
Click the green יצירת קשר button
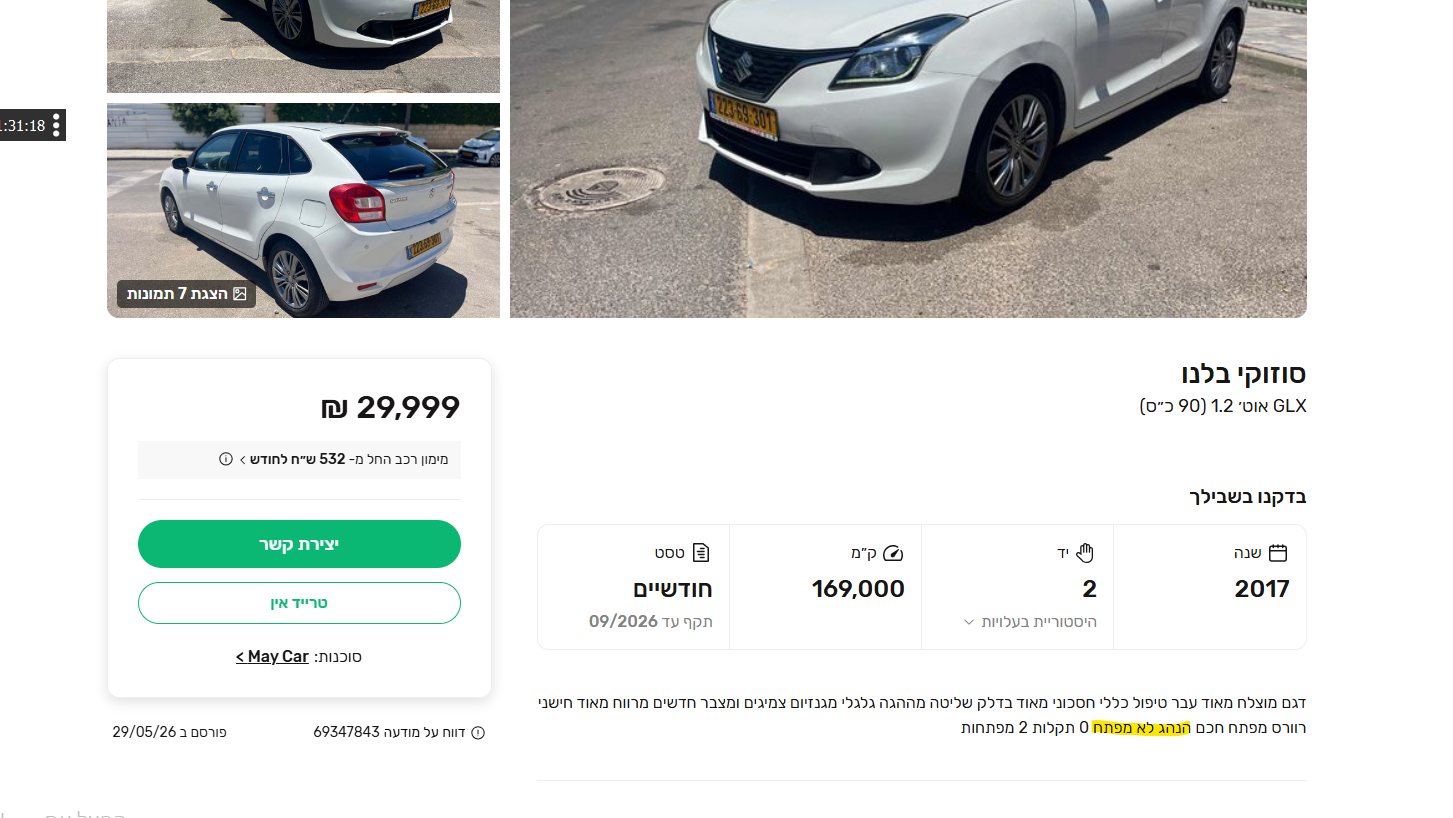[299, 544]
